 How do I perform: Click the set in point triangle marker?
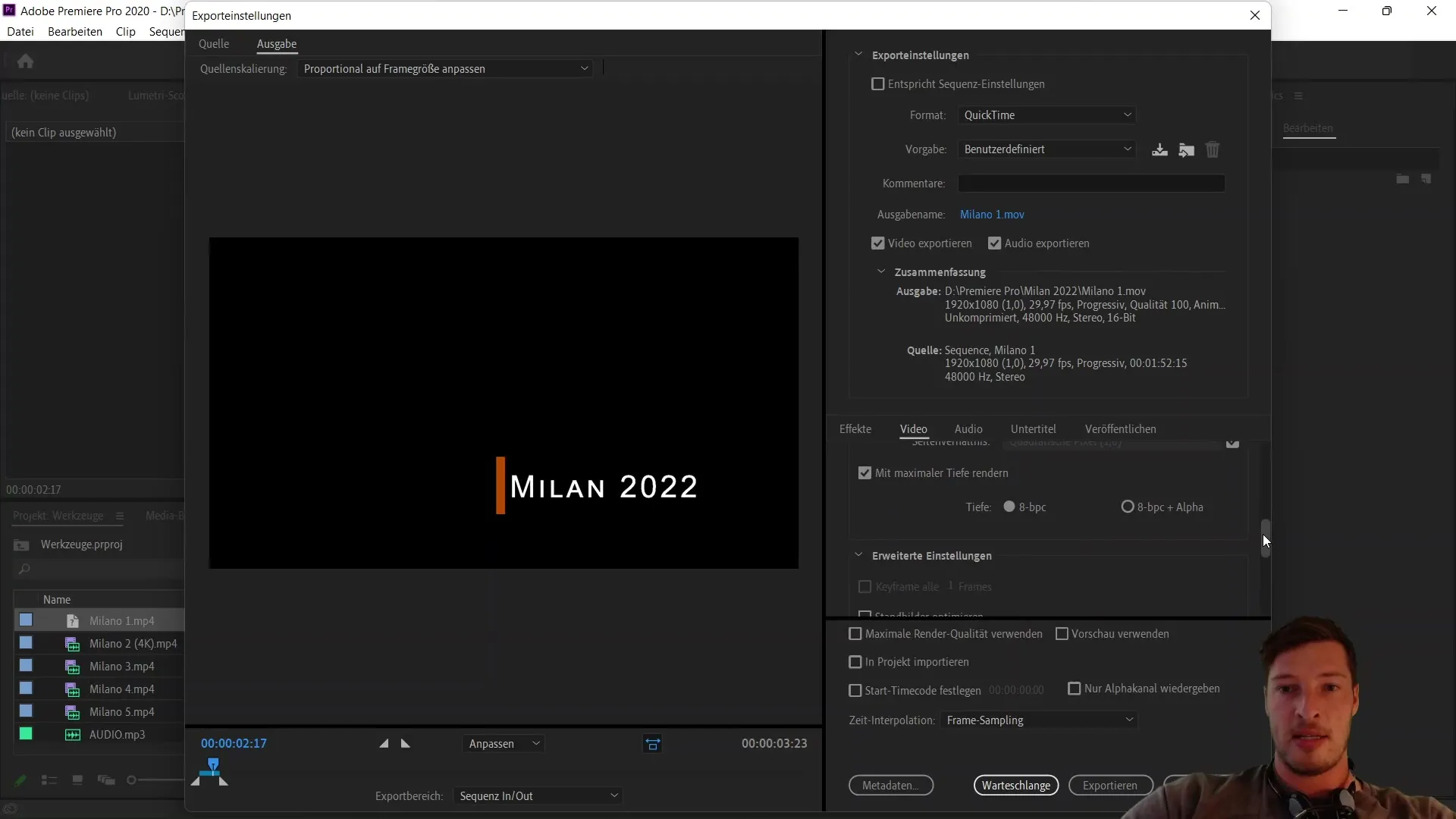tap(384, 744)
